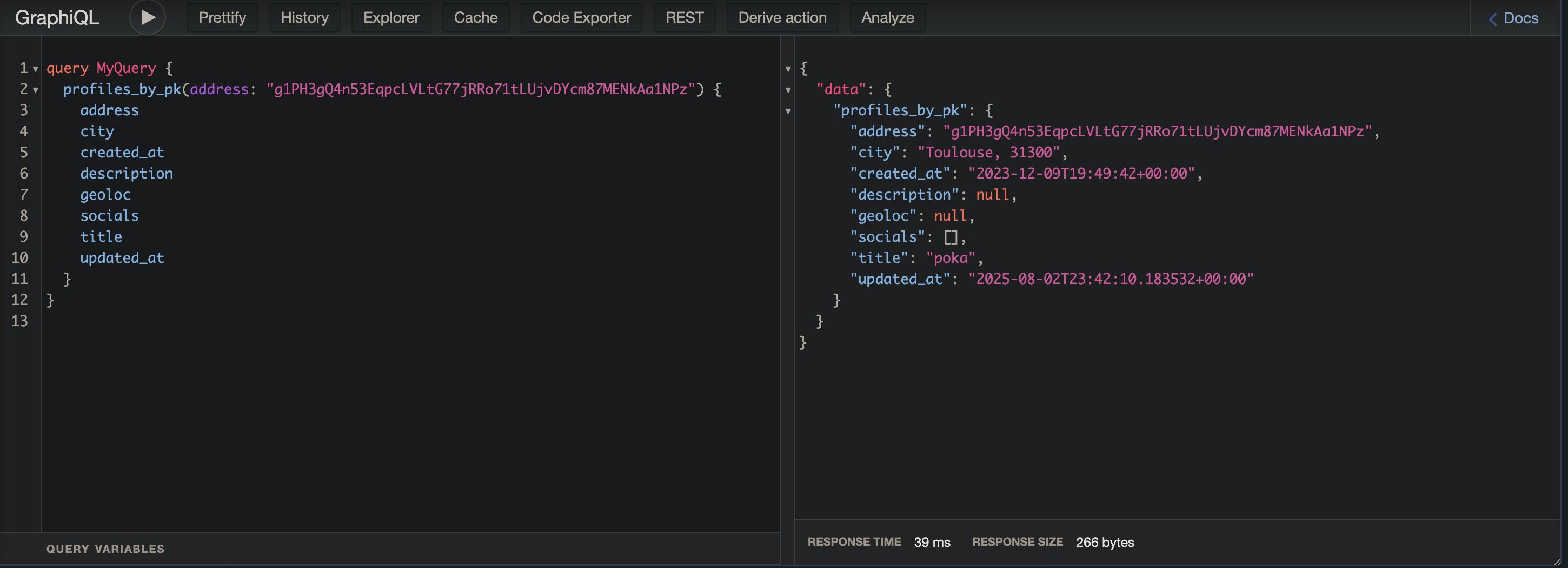1568x568 pixels.
Task: Collapse the "profiles_by_pk" response object
Action: [x=788, y=111]
